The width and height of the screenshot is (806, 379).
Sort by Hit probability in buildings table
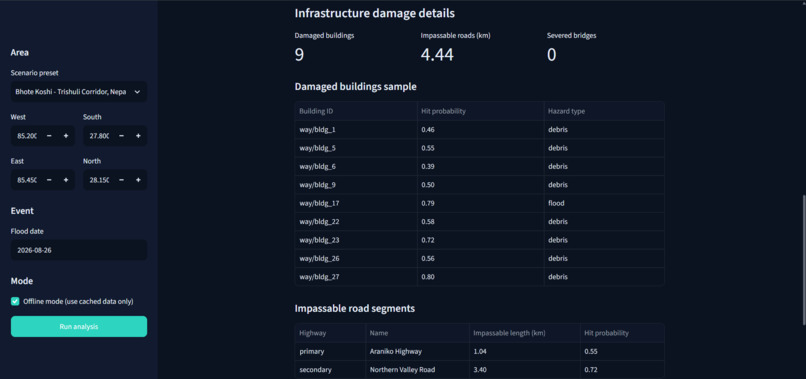480,111
